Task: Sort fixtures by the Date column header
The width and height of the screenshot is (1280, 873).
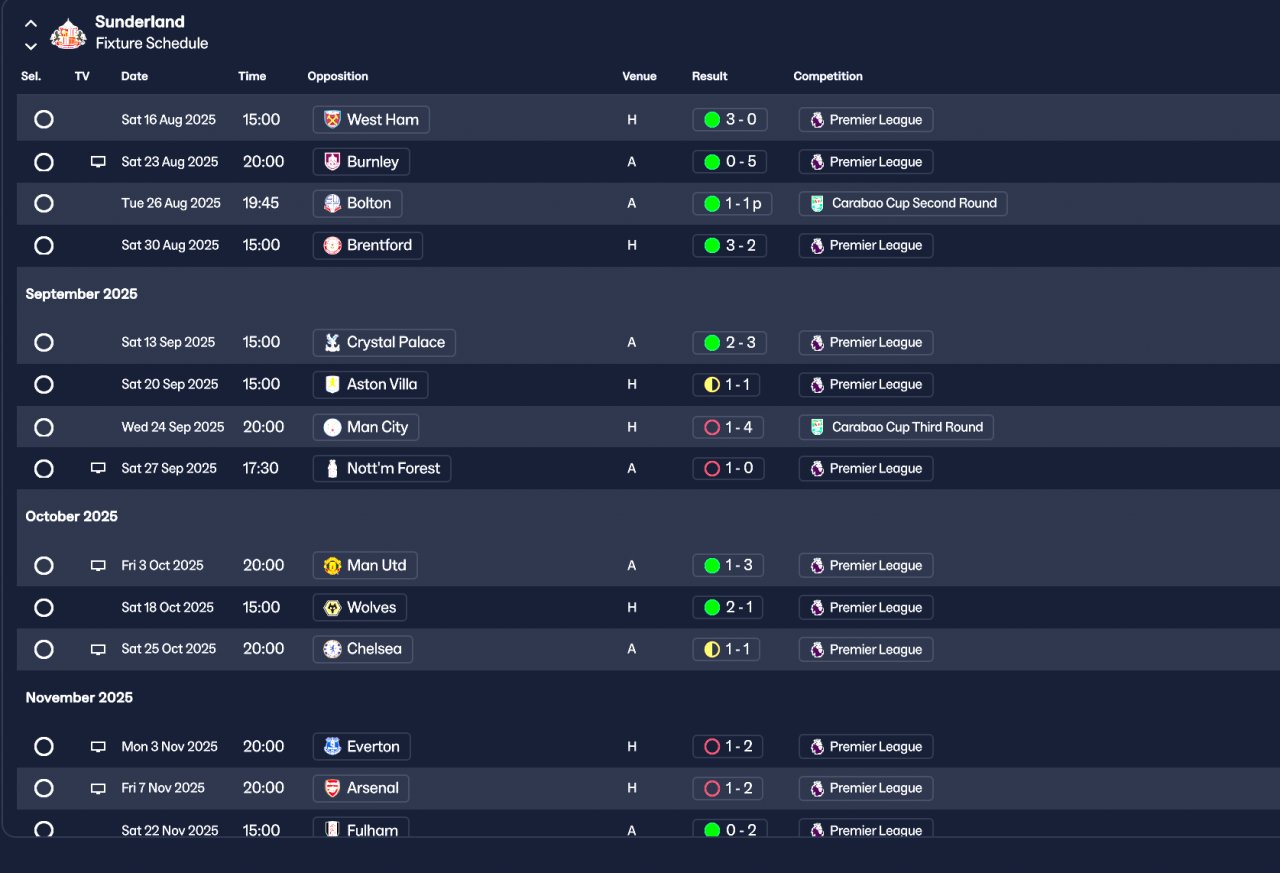Action: click(x=134, y=76)
